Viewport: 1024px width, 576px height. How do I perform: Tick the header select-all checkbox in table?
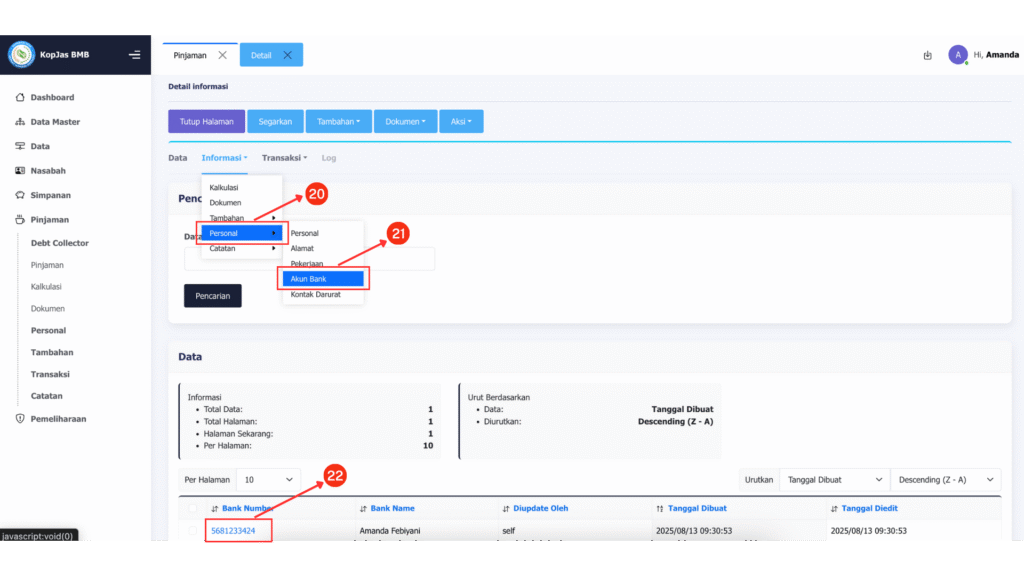[193, 508]
